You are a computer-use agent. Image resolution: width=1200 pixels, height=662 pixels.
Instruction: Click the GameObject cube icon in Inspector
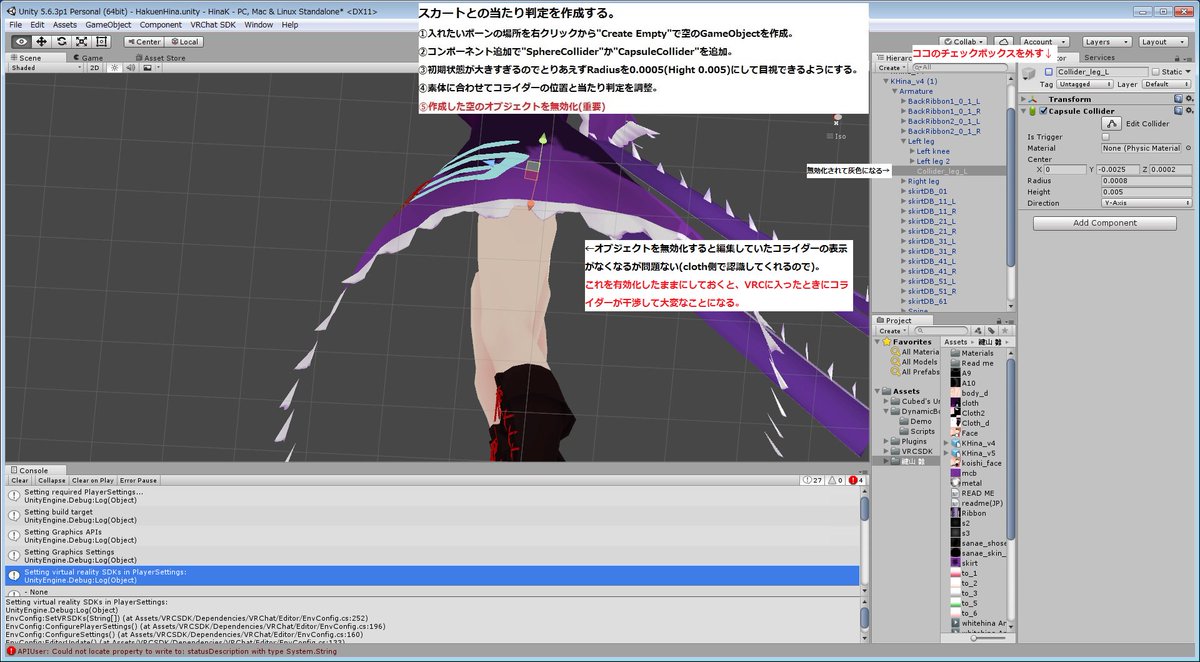point(1031,75)
